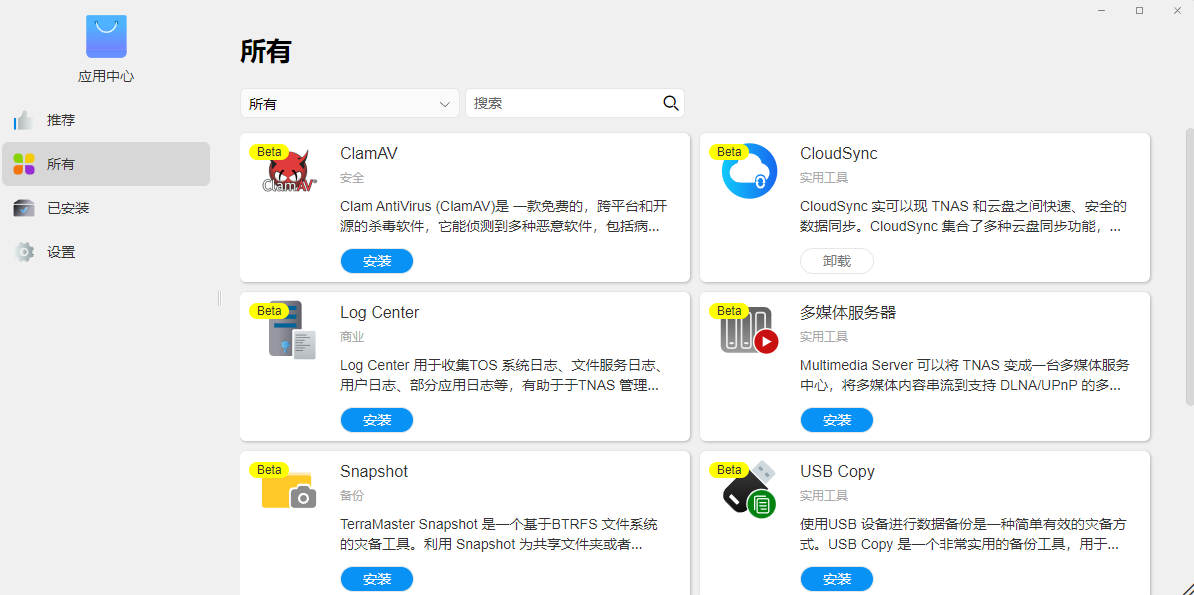Open the 推荐 section thumbs-up icon
1194x595 pixels.
click(24, 120)
